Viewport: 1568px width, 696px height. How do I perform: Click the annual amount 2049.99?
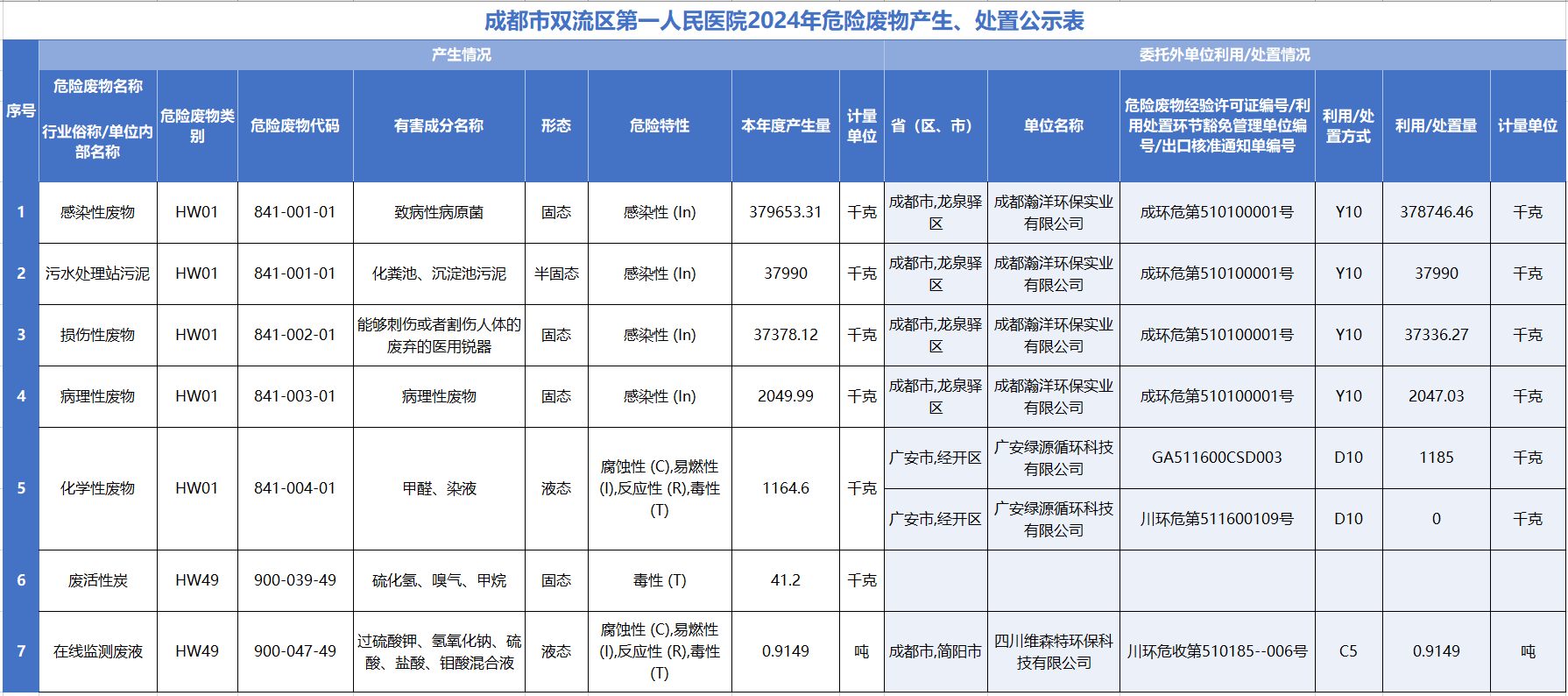(x=786, y=396)
